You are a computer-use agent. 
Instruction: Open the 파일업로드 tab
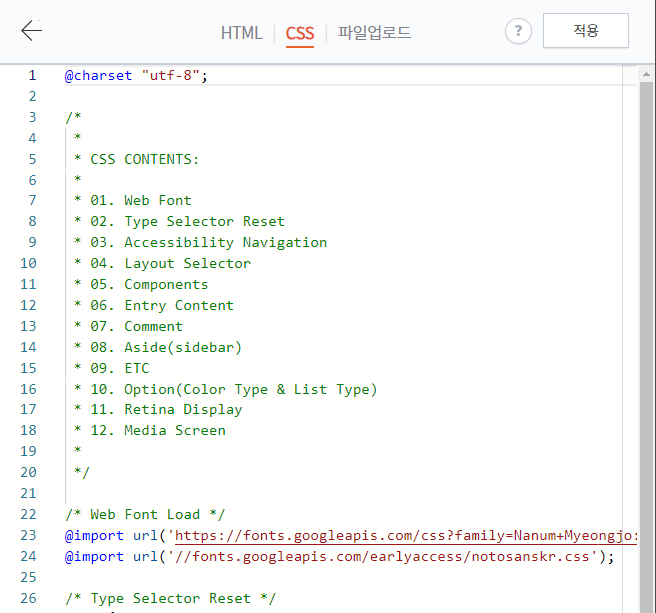374,33
